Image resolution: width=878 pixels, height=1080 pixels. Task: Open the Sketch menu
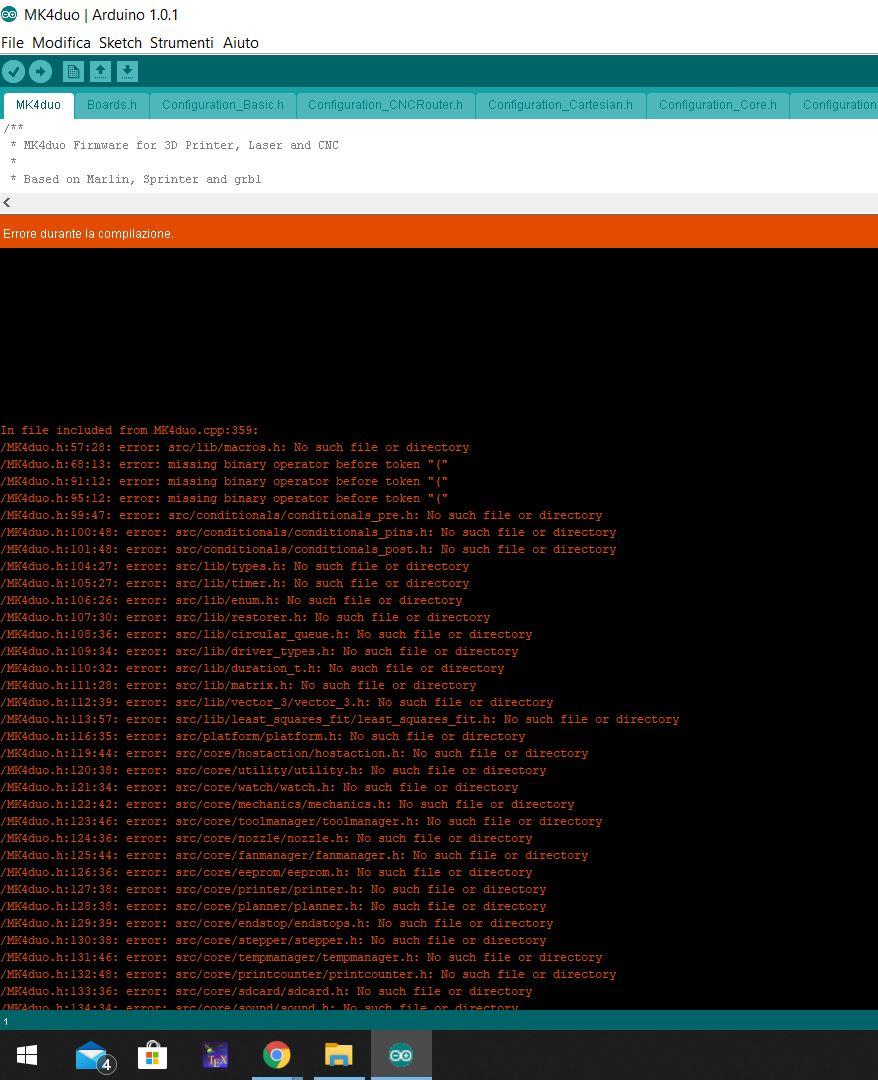tap(120, 43)
